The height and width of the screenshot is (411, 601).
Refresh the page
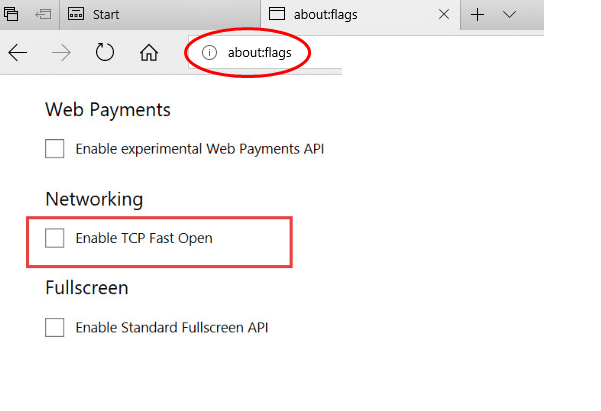pos(105,52)
